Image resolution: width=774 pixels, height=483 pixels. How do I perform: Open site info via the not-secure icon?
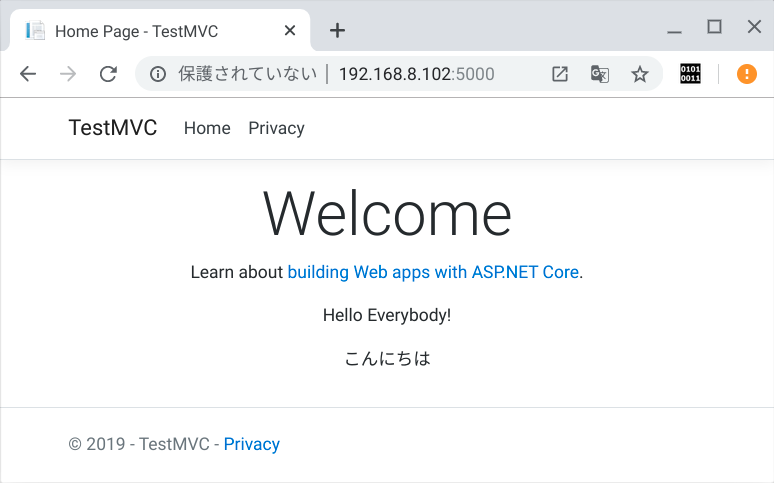pyautogui.click(x=158, y=74)
